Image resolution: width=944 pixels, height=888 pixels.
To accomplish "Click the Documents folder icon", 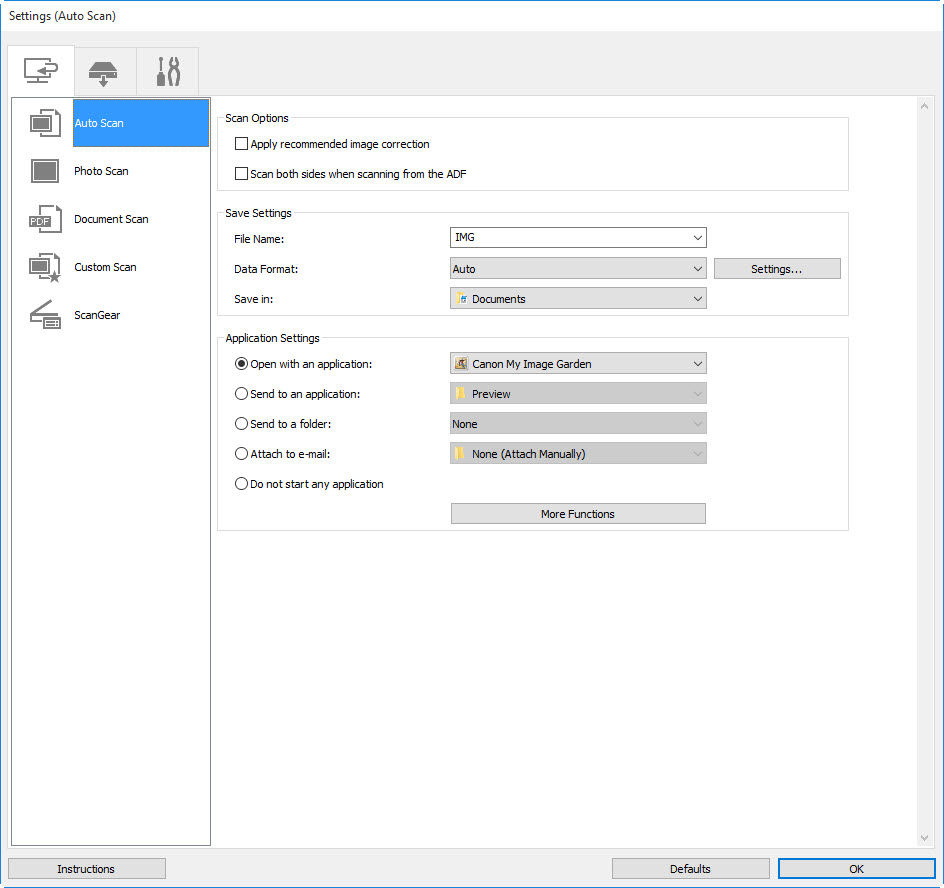I will point(463,298).
